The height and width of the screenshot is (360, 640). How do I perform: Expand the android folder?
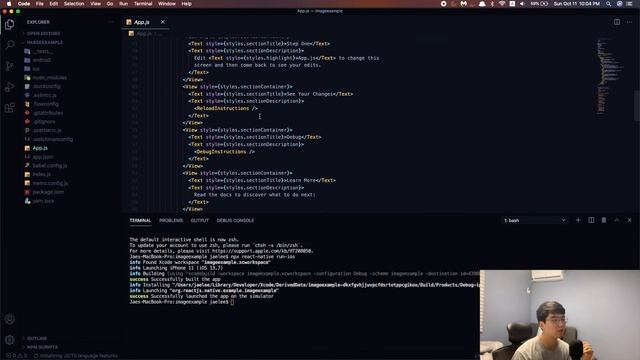pos(38,60)
